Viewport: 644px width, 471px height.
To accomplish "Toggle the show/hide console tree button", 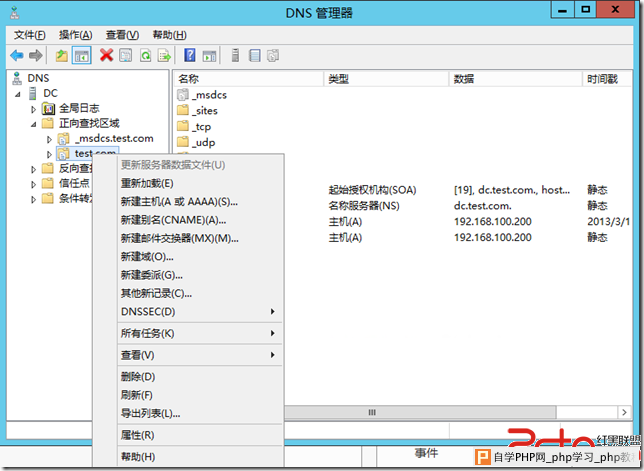I will 81,55.
